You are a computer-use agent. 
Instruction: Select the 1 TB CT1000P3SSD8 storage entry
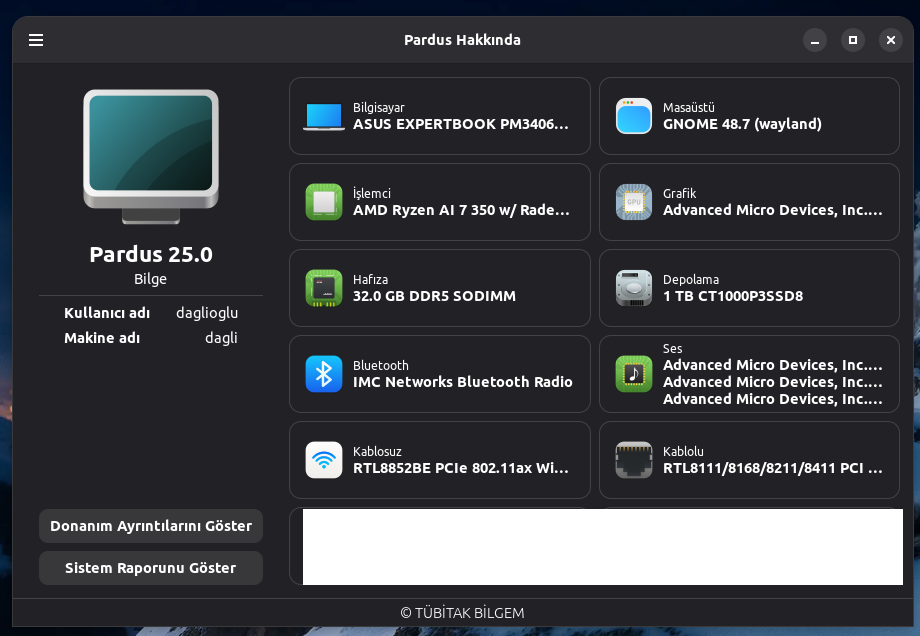point(733,297)
